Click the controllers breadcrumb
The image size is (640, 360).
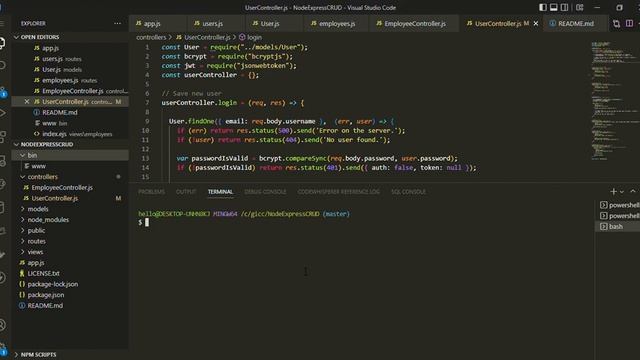pos(151,37)
